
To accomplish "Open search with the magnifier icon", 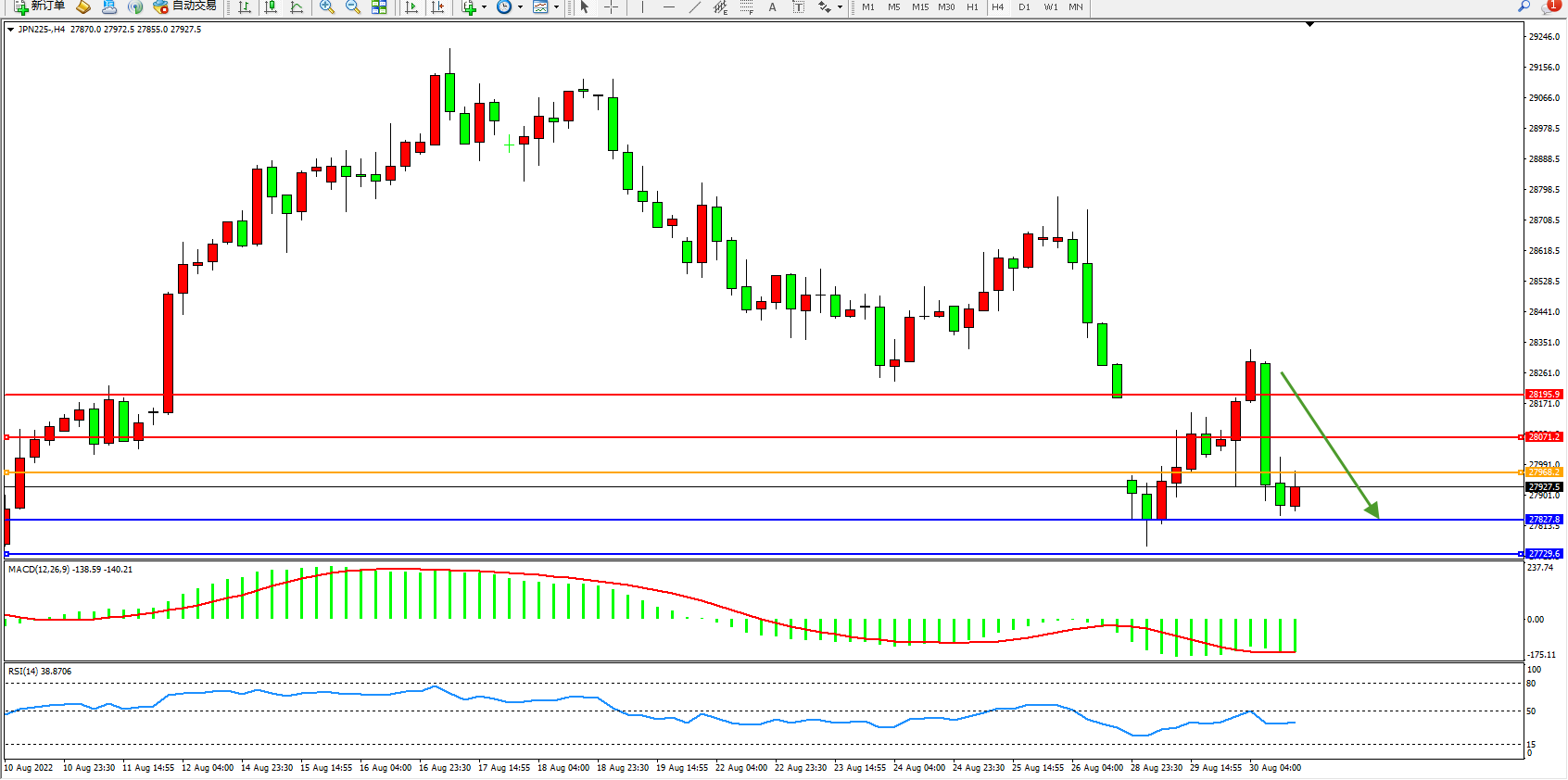I will tap(1524, 6).
